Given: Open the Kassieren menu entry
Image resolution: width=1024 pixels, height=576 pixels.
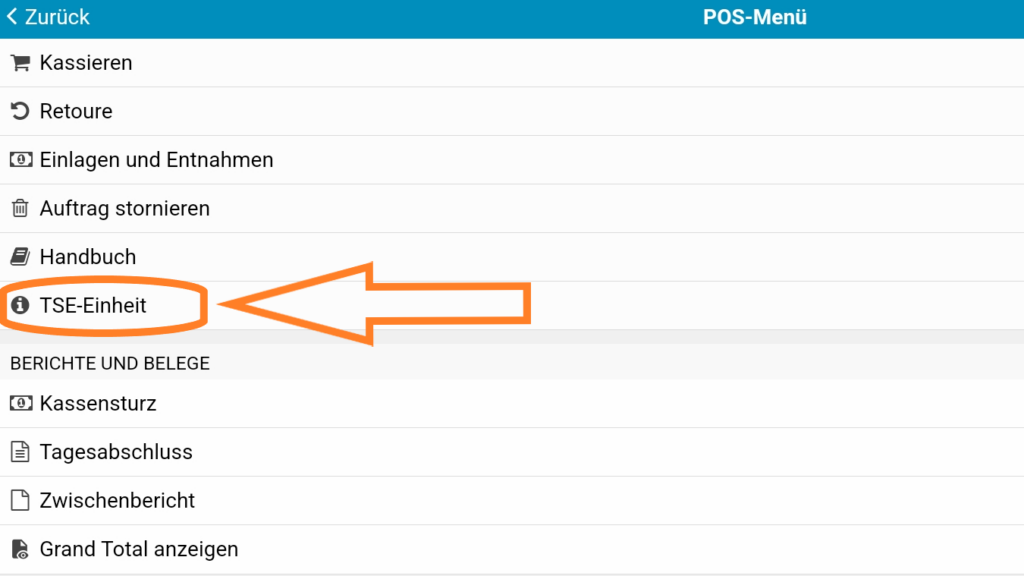Looking at the screenshot, I should coord(512,63).
